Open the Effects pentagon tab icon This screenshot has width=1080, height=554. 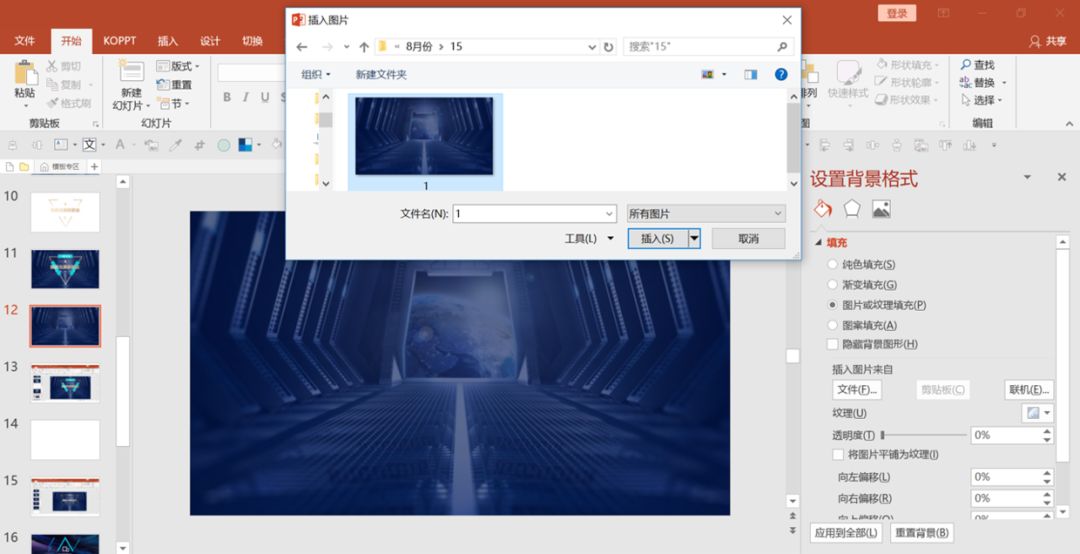click(852, 208)
